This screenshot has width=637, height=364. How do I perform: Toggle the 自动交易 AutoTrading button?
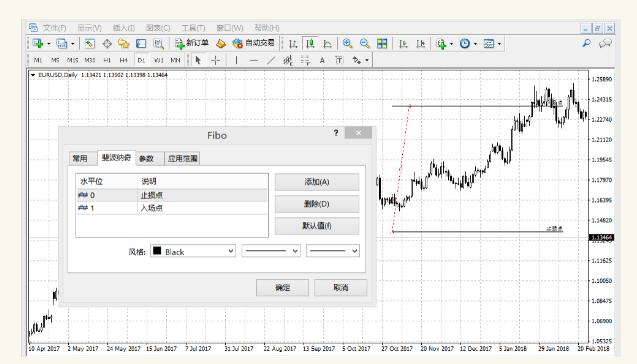tap(254, 43)
